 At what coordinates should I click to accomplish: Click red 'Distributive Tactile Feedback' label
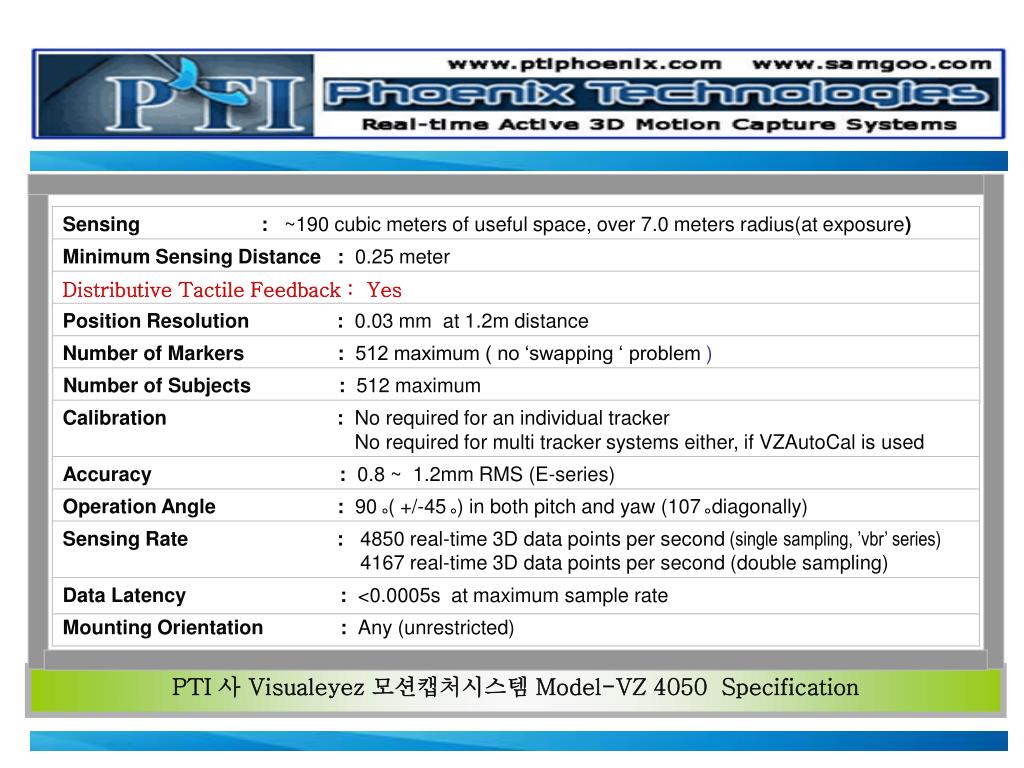click(x=202, y=290)
